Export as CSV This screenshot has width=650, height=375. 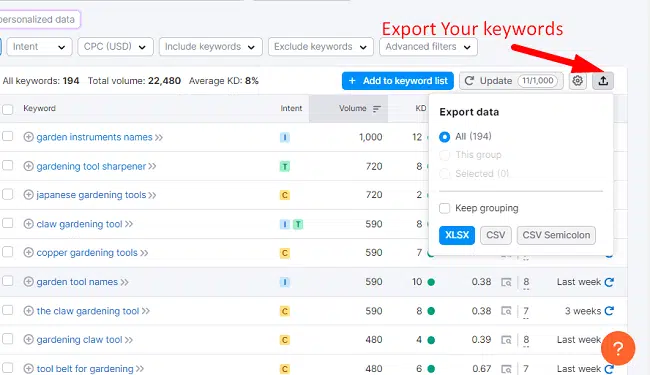(x=496, y=235)
